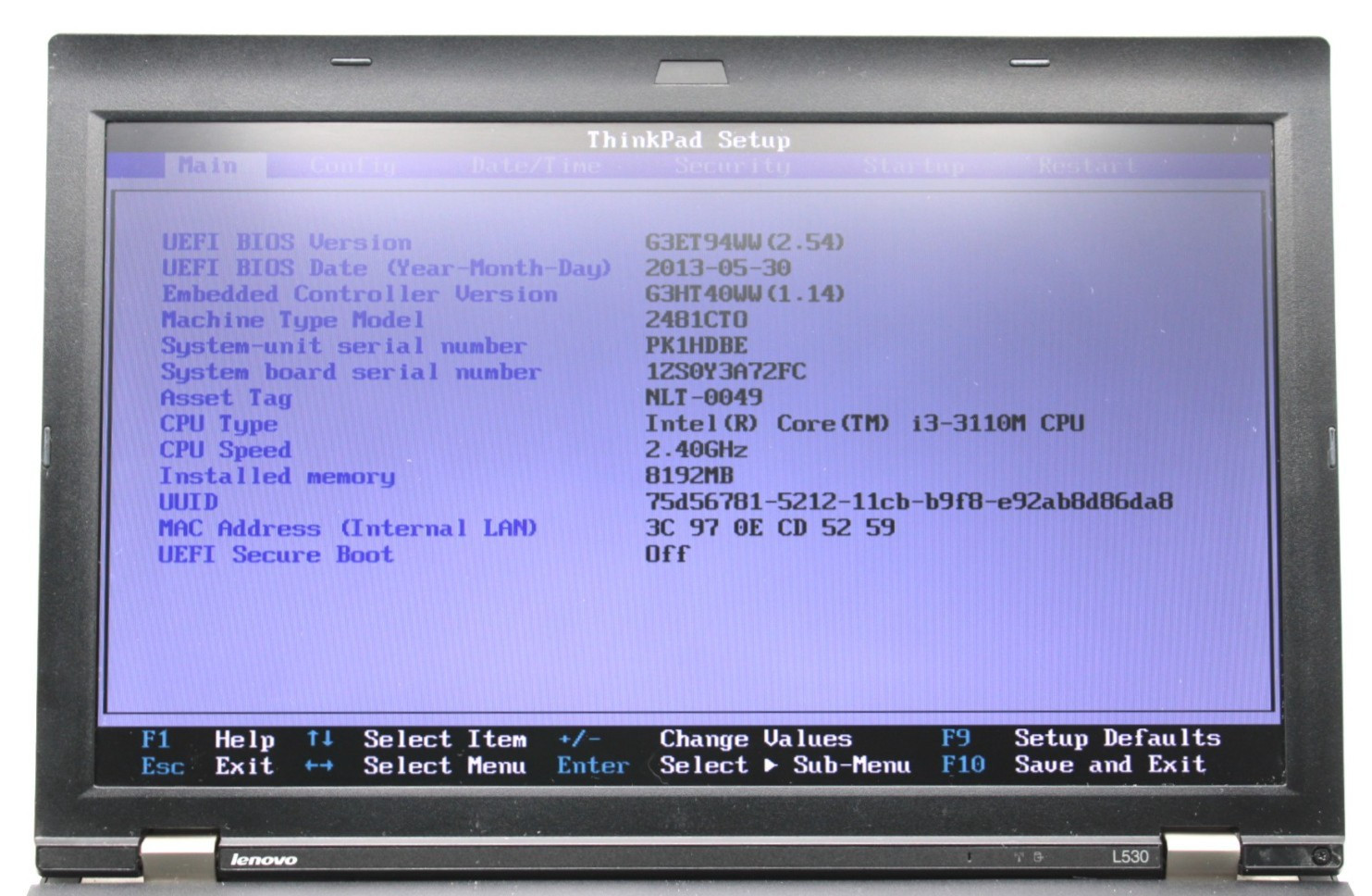Click the CPU Speed label

(x=226, y=450)
